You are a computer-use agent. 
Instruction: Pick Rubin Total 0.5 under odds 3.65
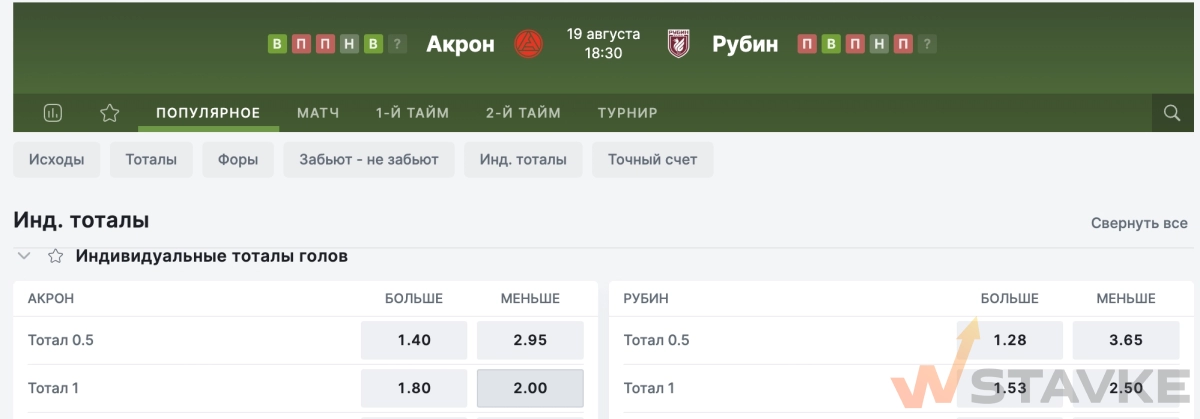coord(1126,340)
